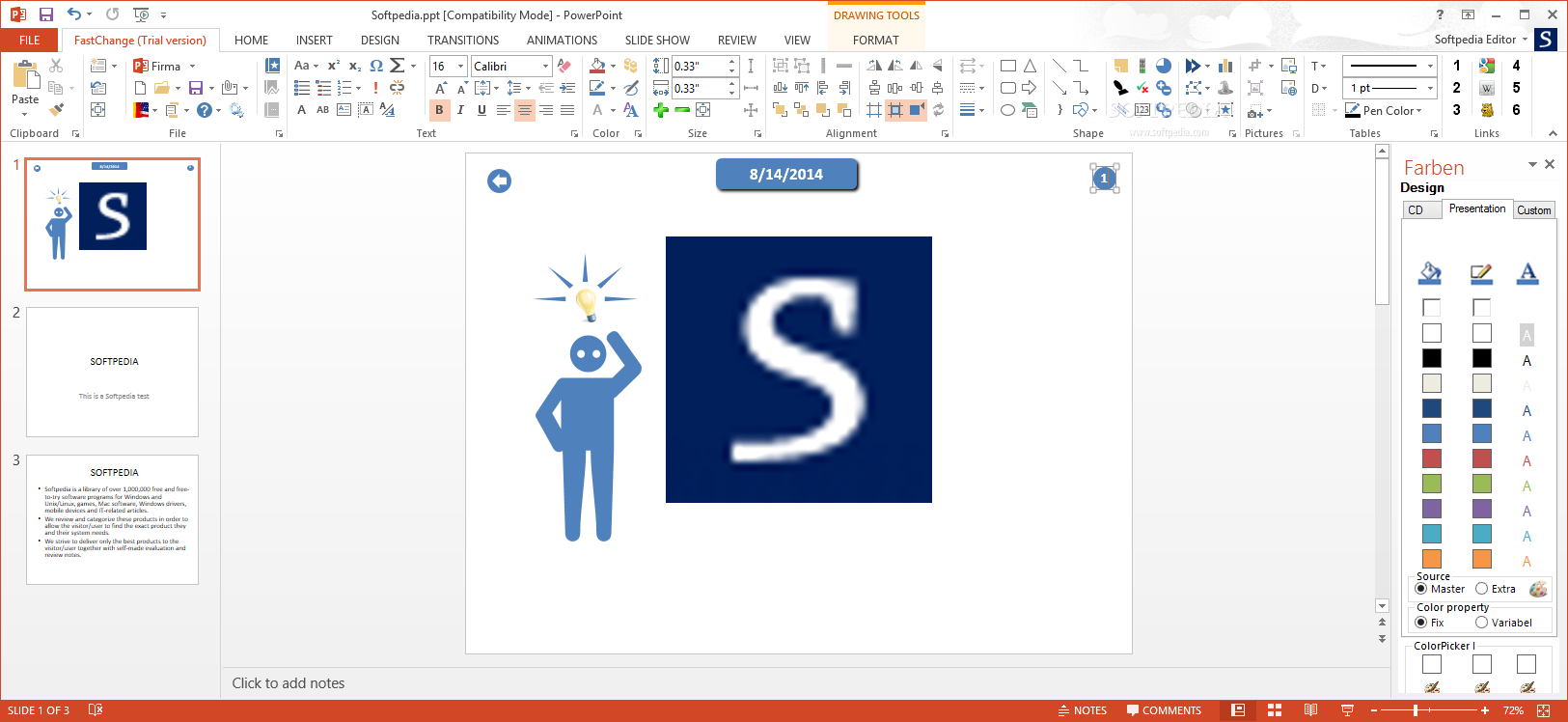Click link number 1 in Links group
Screen dimensions: 1568x722
point(1456,66)
